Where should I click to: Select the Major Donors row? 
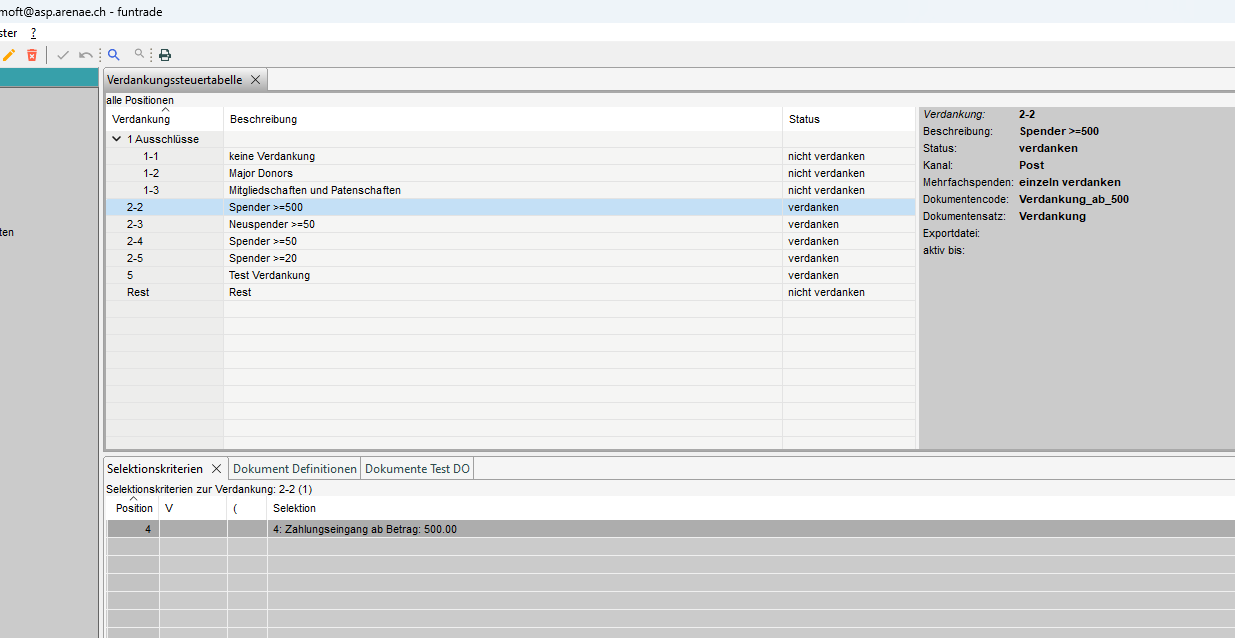261,173
